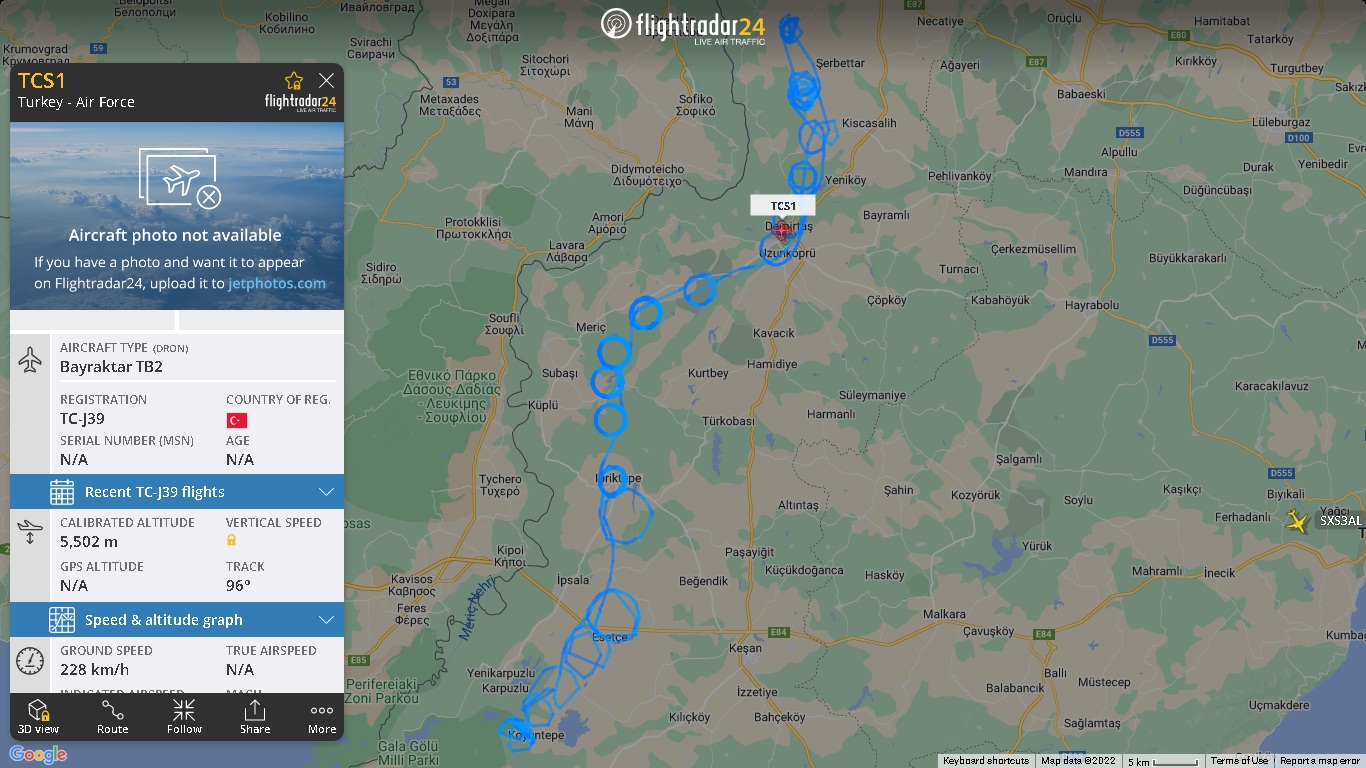Close the TCS1 flight details panel
The height and width of the screenshot is (768, 1366).
[326, 80]
